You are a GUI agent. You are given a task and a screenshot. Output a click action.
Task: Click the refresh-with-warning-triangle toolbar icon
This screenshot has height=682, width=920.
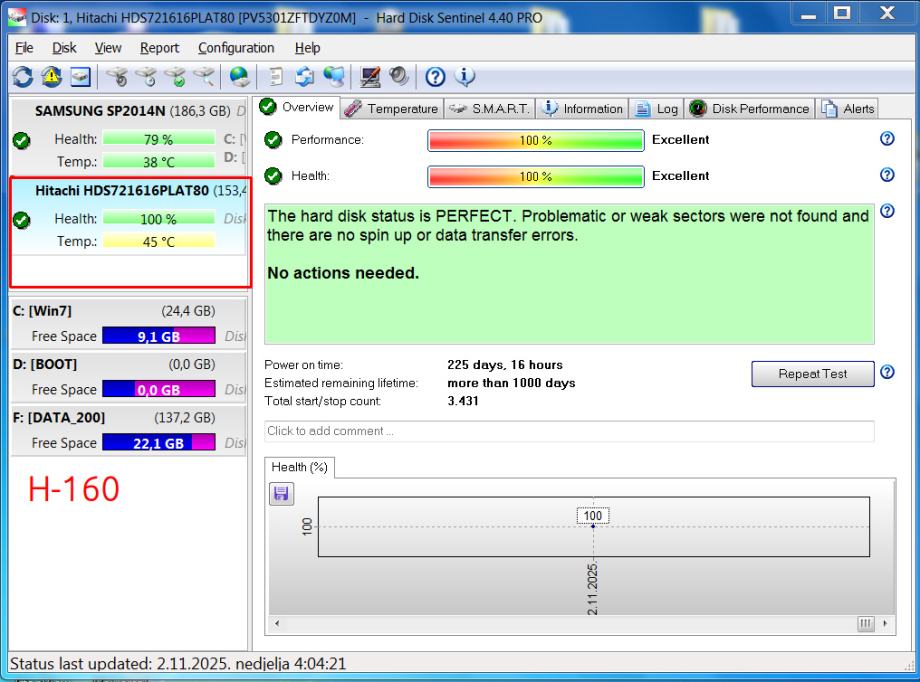pos(52,76)
